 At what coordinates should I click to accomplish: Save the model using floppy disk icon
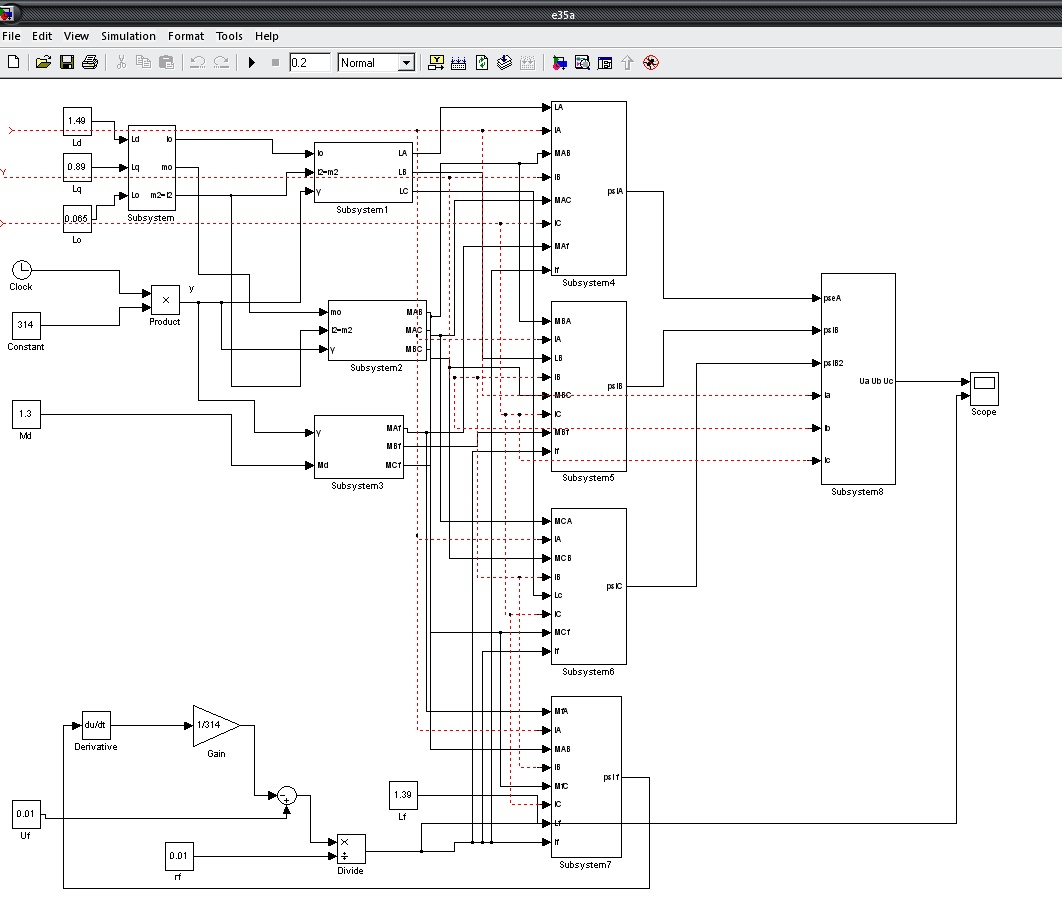(67, 62)
